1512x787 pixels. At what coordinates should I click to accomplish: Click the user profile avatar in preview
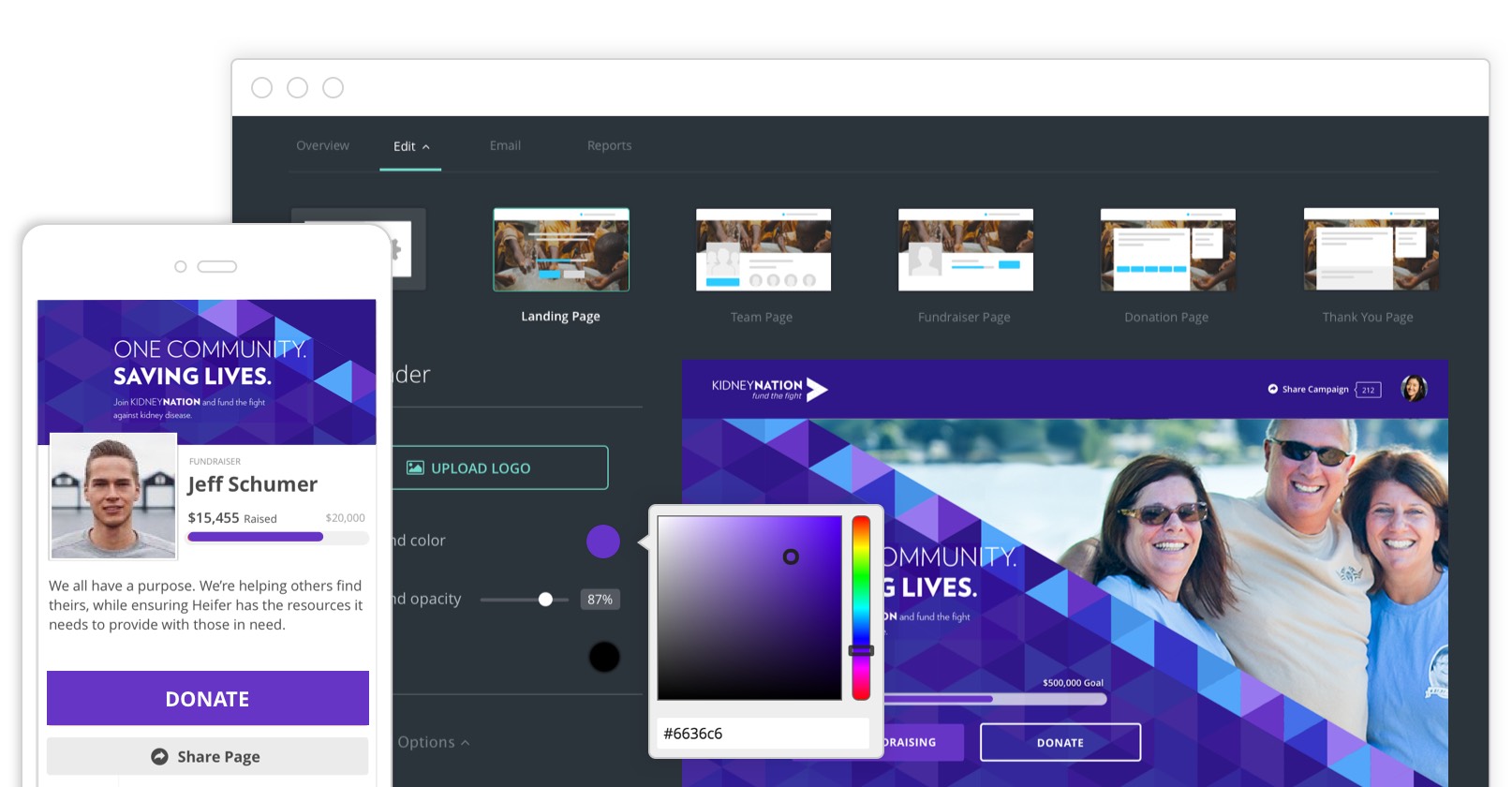tap(1413, 388)
